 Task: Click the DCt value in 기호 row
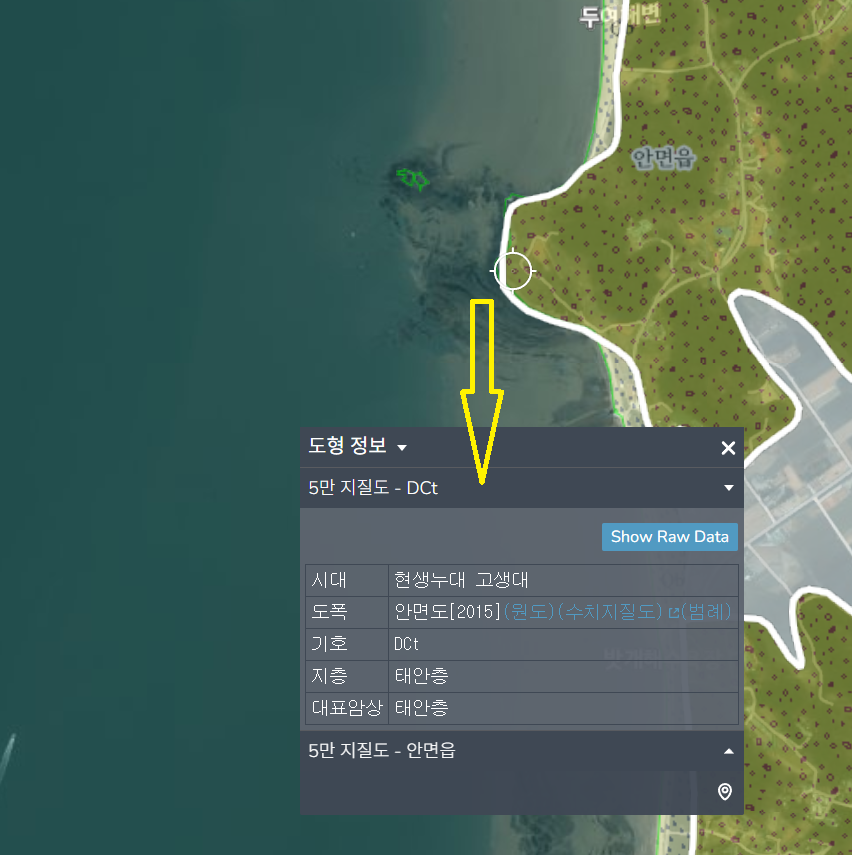(x=406, y=643)
